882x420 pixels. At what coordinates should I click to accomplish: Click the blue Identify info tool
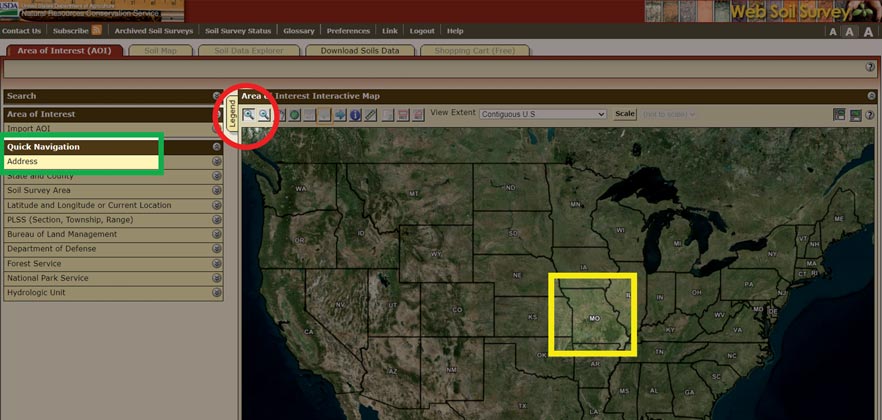pos(355,115)
